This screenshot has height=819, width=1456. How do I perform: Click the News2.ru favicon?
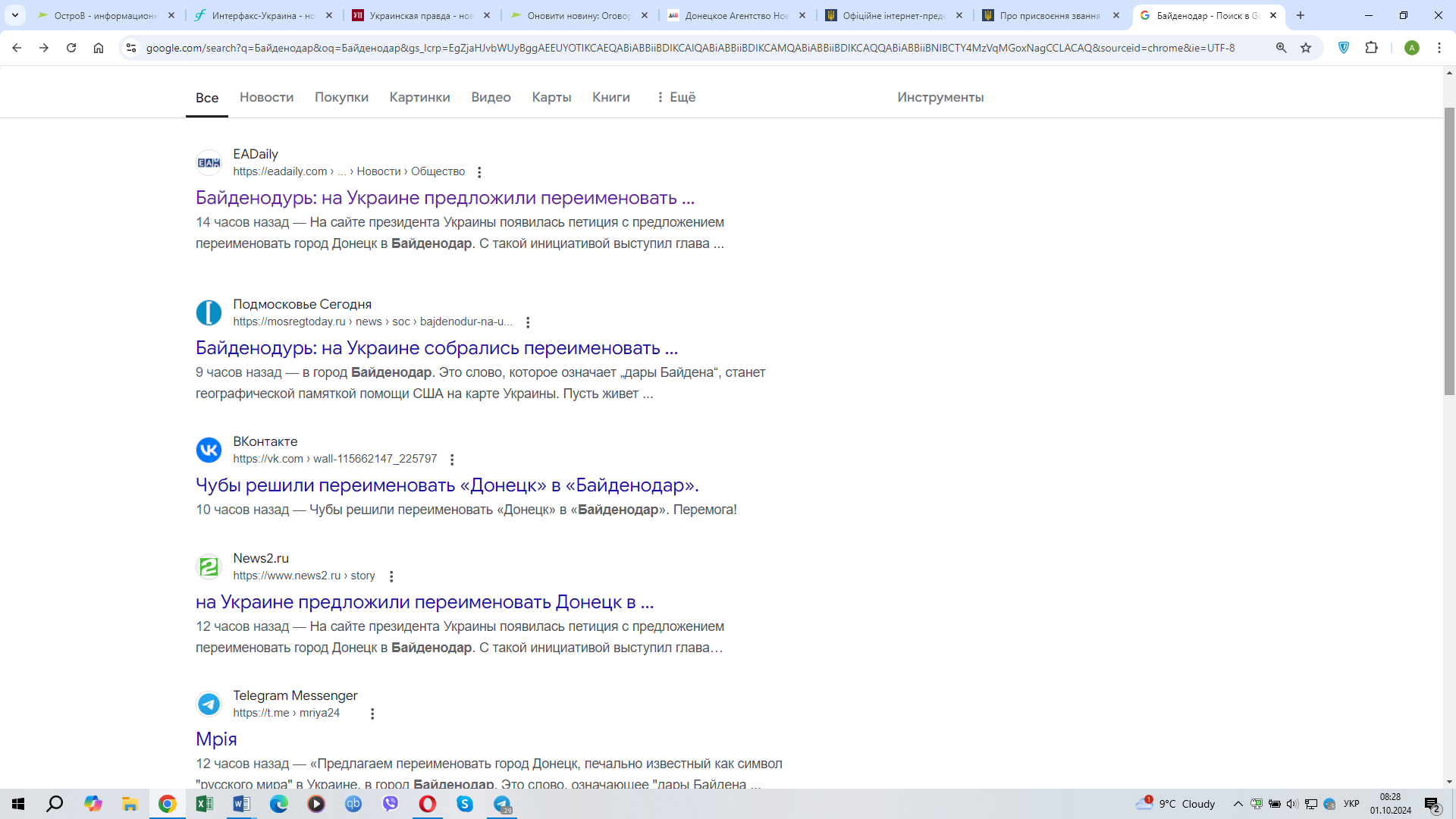coord(209,566)
